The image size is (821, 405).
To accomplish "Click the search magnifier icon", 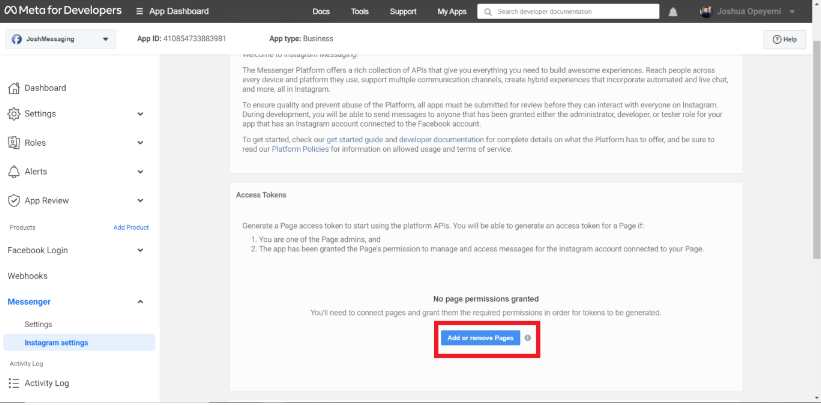I will coord(488,11).
